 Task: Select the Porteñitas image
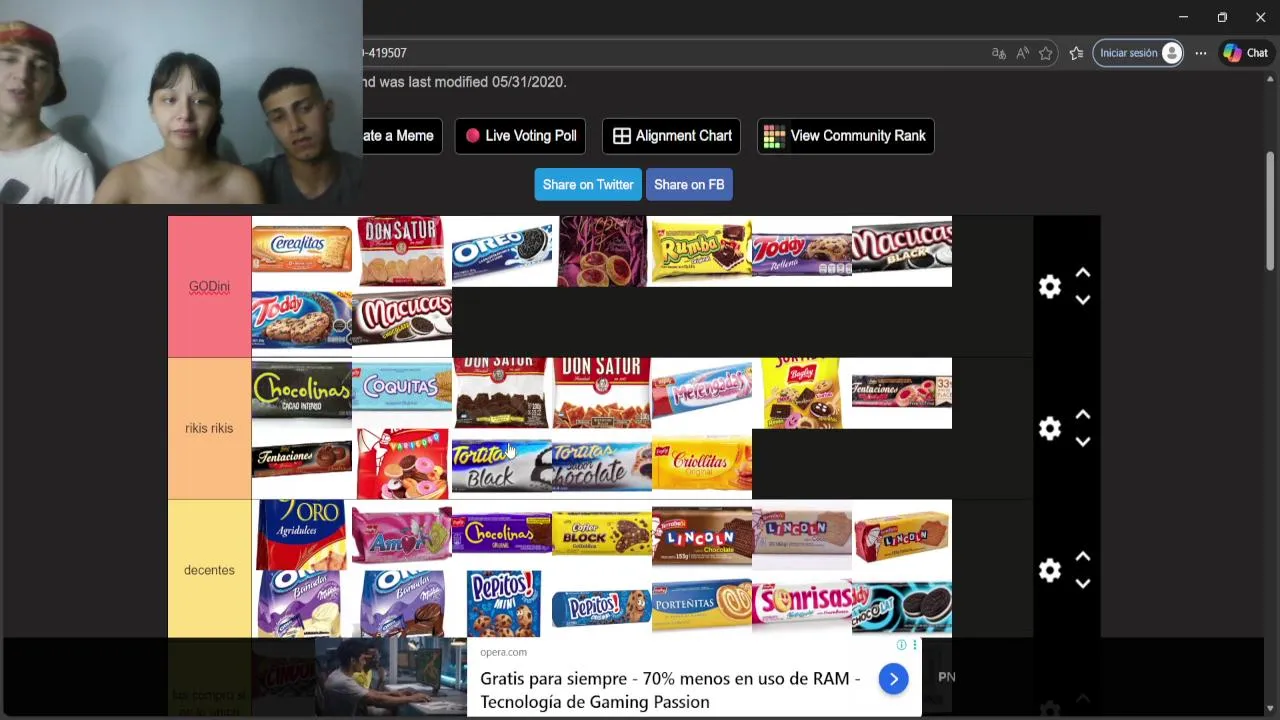pos(702,604)
